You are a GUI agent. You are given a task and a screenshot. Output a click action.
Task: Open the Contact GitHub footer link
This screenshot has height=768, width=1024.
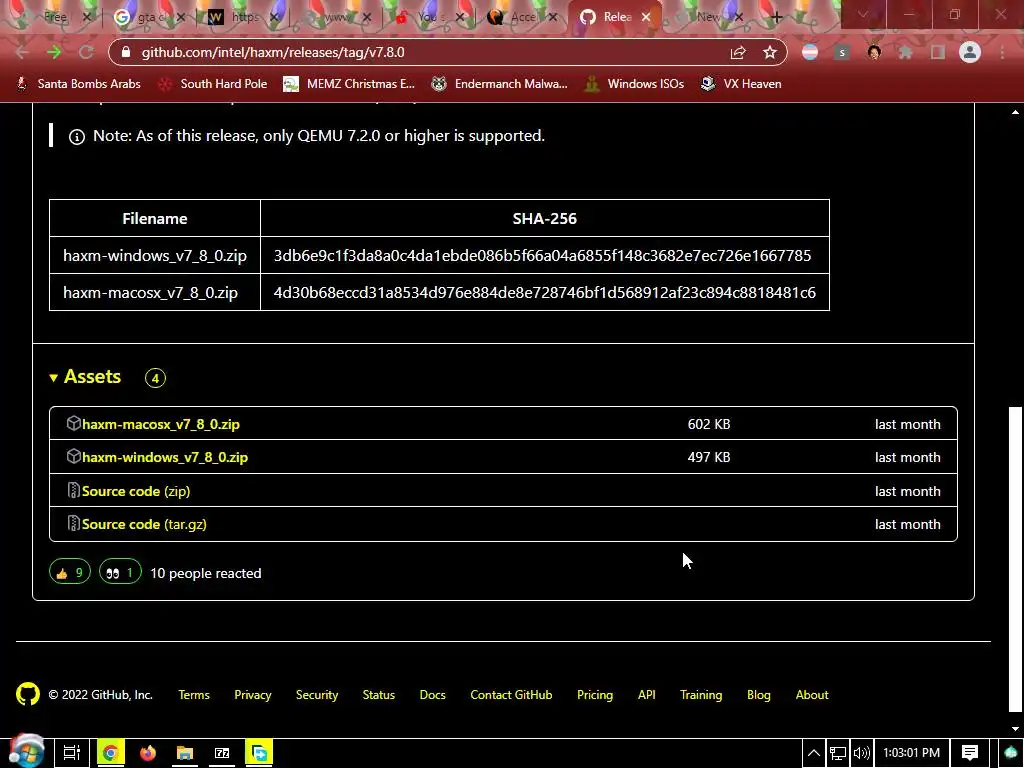[x=511, y=695]
